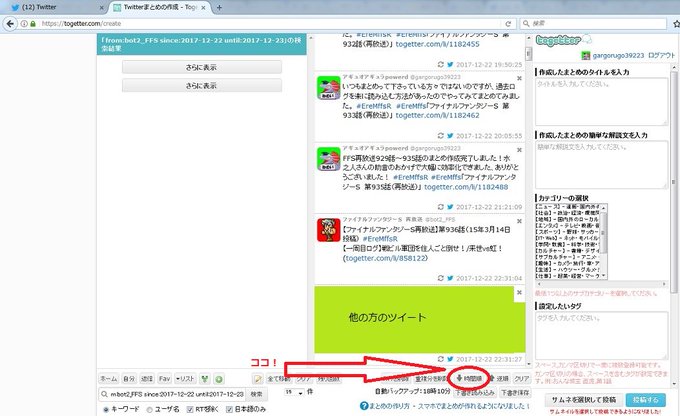680x416 pixels.
Task: Click the notepad pencil icon before 全て移動
Action: coord(258,379)
